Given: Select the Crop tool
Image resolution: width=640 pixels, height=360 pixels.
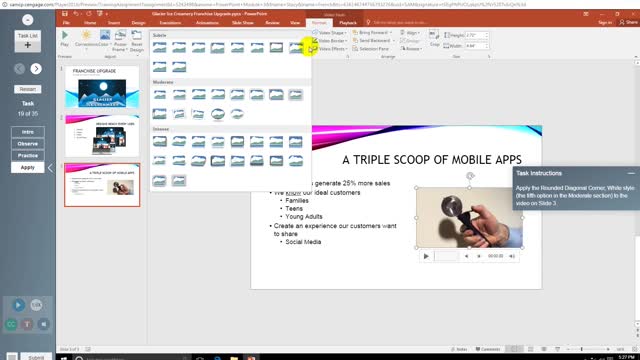Looking at the screenshot, I should pyautogui.click(x=434, y=38).
